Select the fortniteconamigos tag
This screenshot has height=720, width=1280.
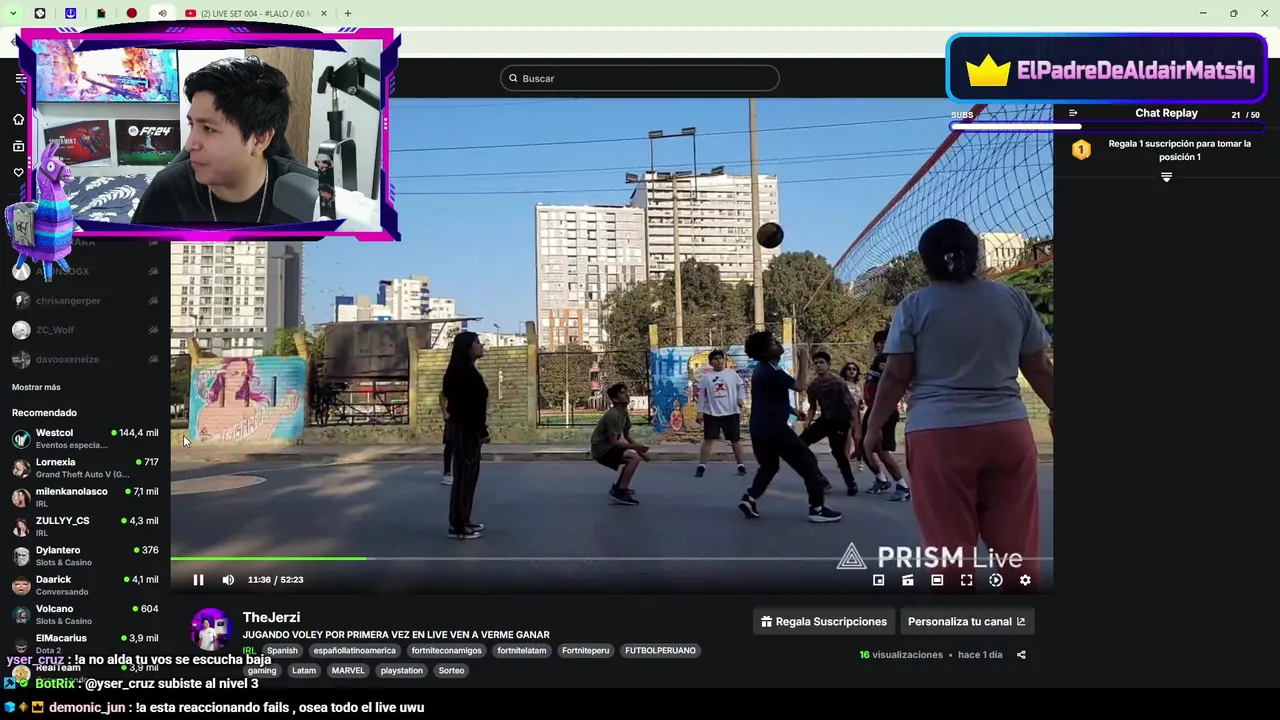(446, 650)
